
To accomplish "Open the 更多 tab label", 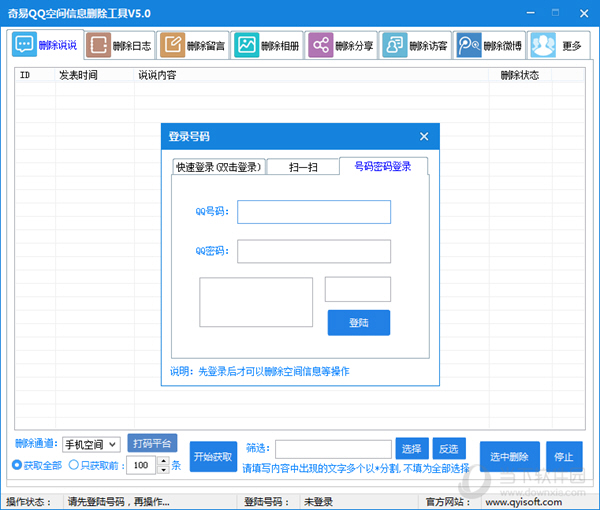I will coord(572,46).
